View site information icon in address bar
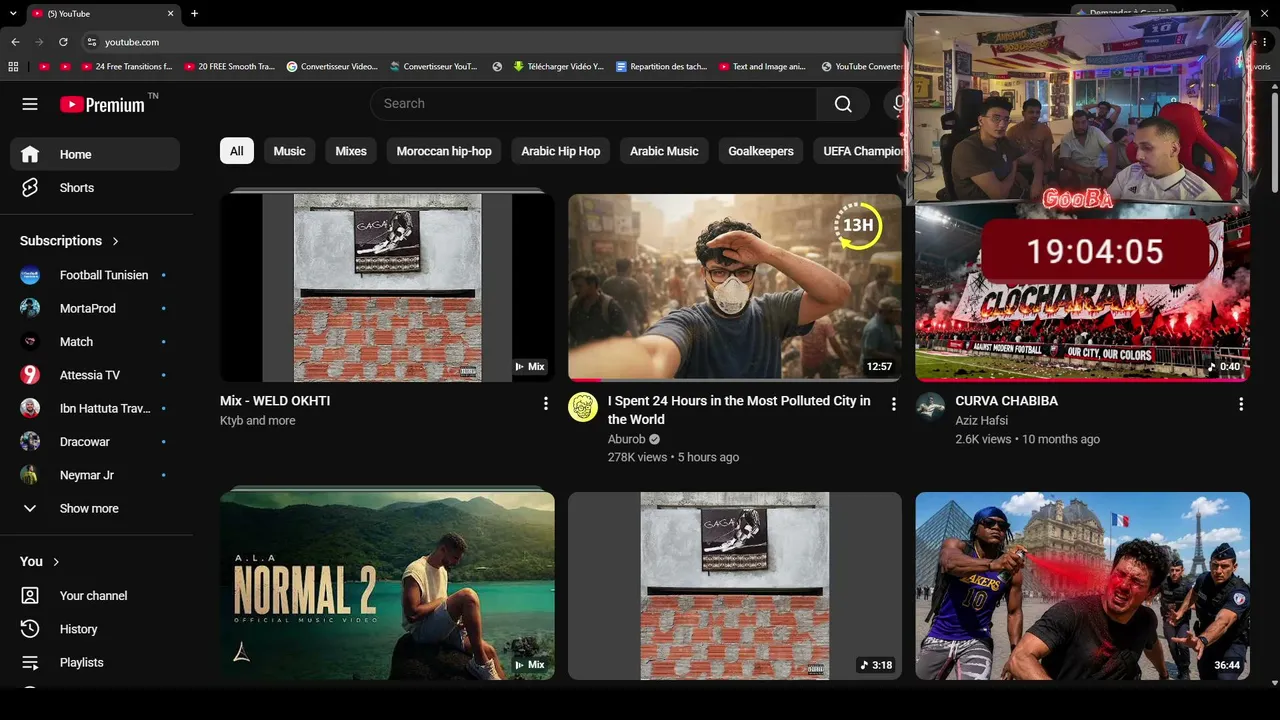1280x720 pixels. click(x=91, y=42)
